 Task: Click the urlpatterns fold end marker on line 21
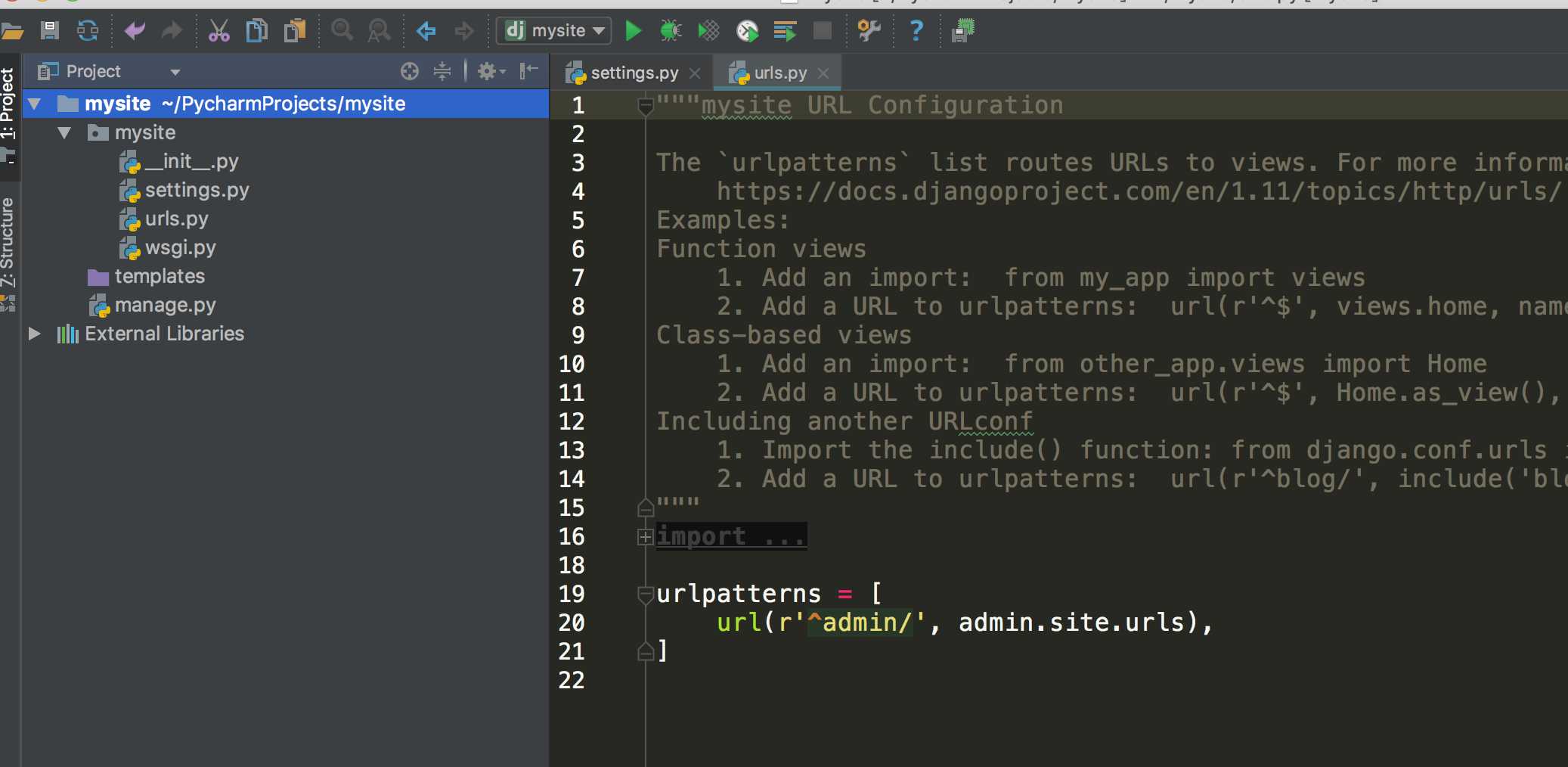pos(646,651)
